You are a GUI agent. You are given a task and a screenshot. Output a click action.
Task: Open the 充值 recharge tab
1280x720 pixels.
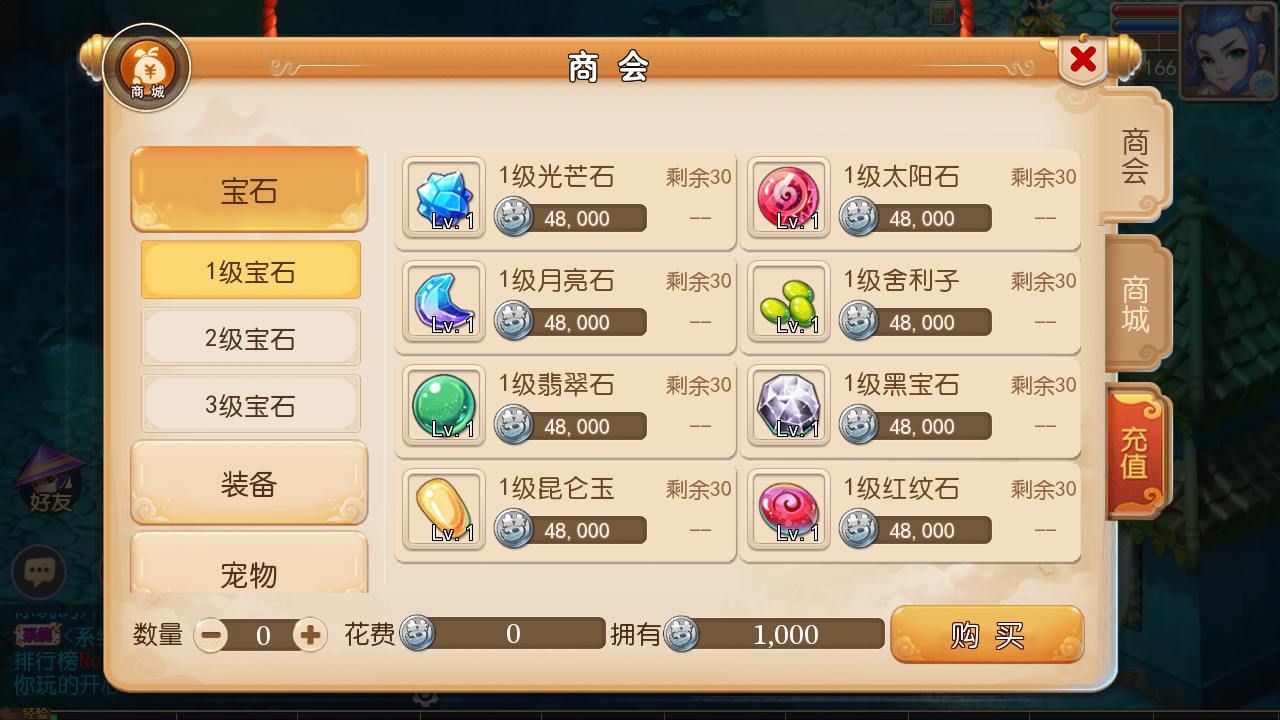1136,452
